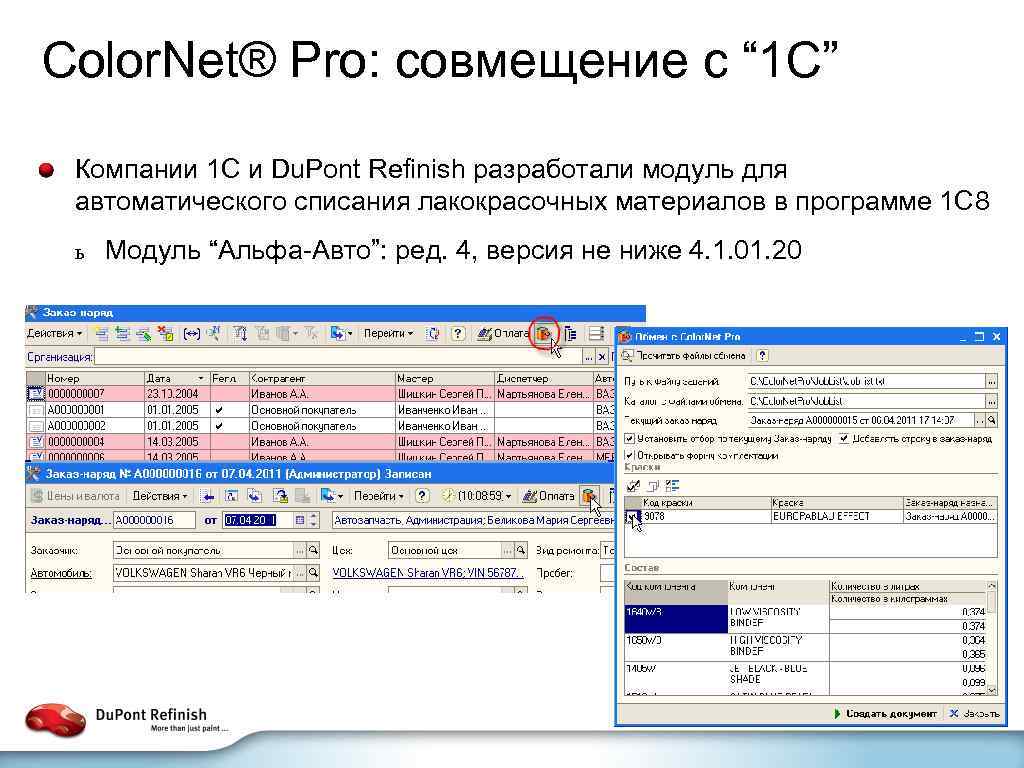
Task: Open calendar icon next to date 07.04.20
Action: pyautogui.click(x=299, y=521)
